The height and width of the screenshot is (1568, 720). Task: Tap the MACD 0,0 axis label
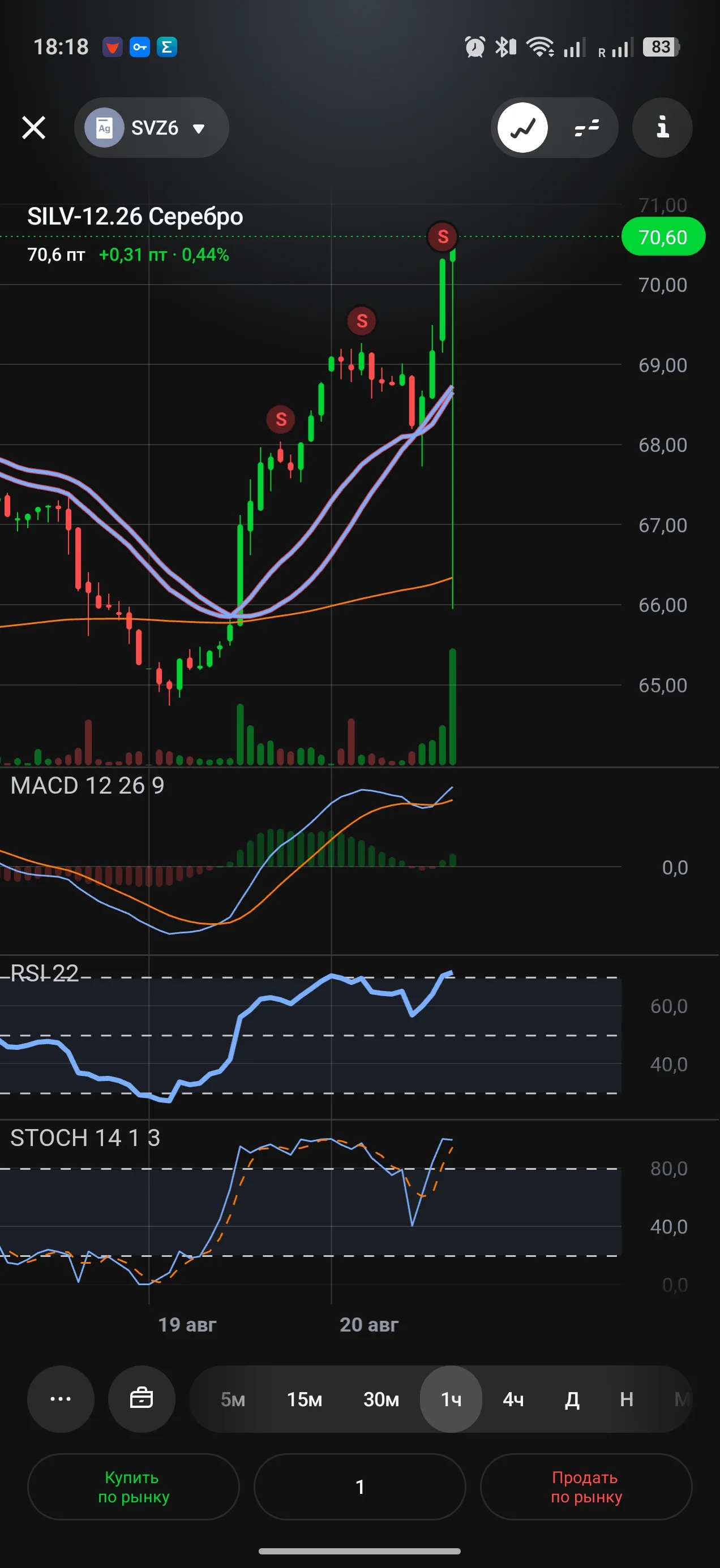[675, 867]
